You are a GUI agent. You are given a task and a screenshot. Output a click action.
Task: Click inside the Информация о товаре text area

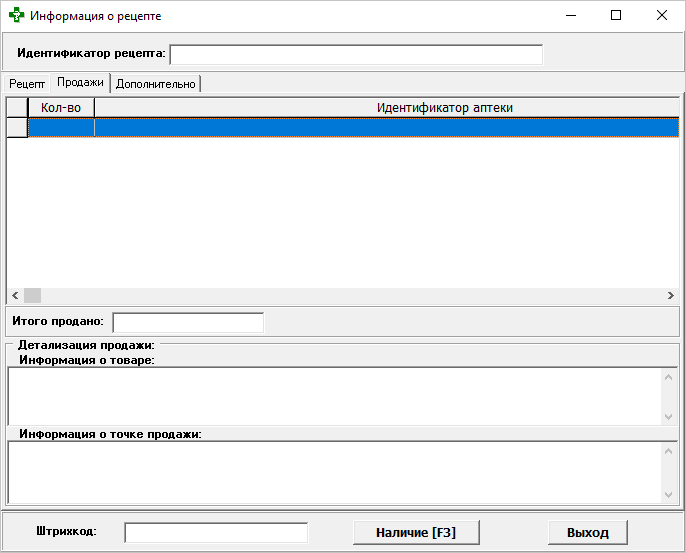(x=334, y=395)
